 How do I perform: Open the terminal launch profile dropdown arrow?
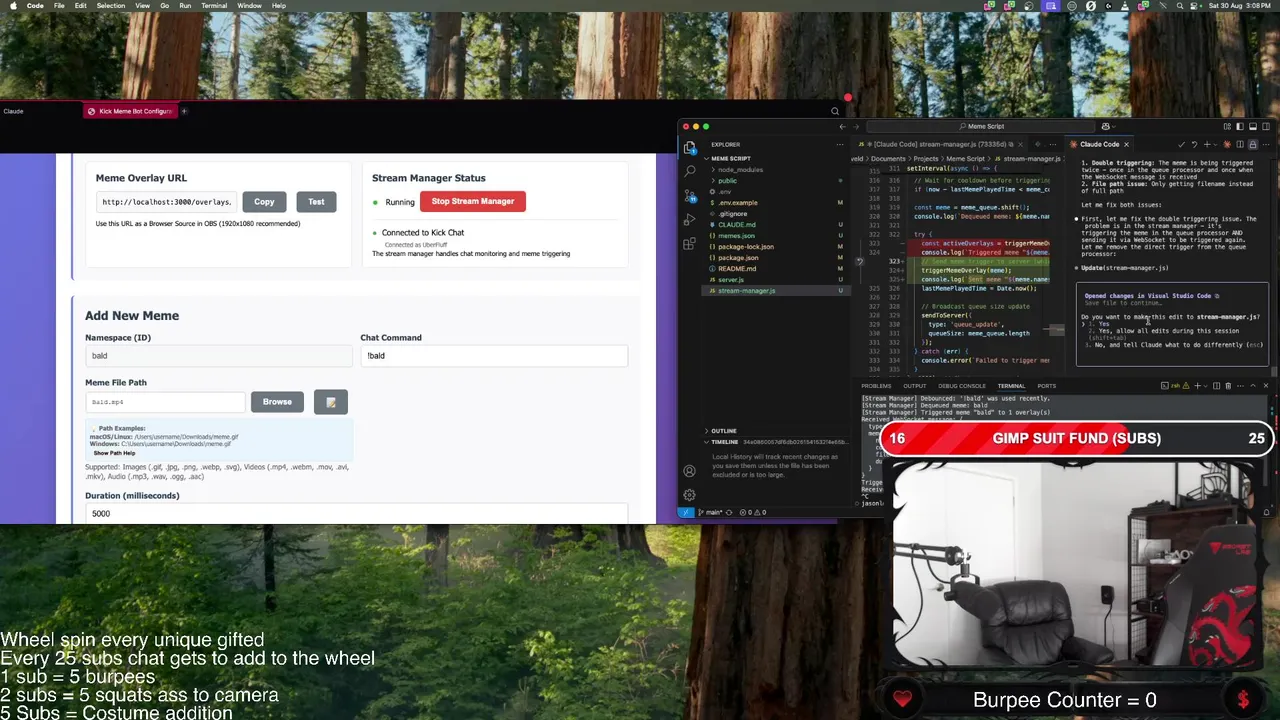(1206, 386)
